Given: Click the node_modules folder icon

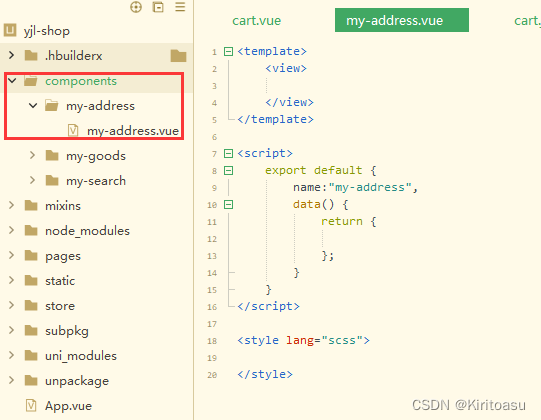Looking at the screenshot, I should click(31, 231).
